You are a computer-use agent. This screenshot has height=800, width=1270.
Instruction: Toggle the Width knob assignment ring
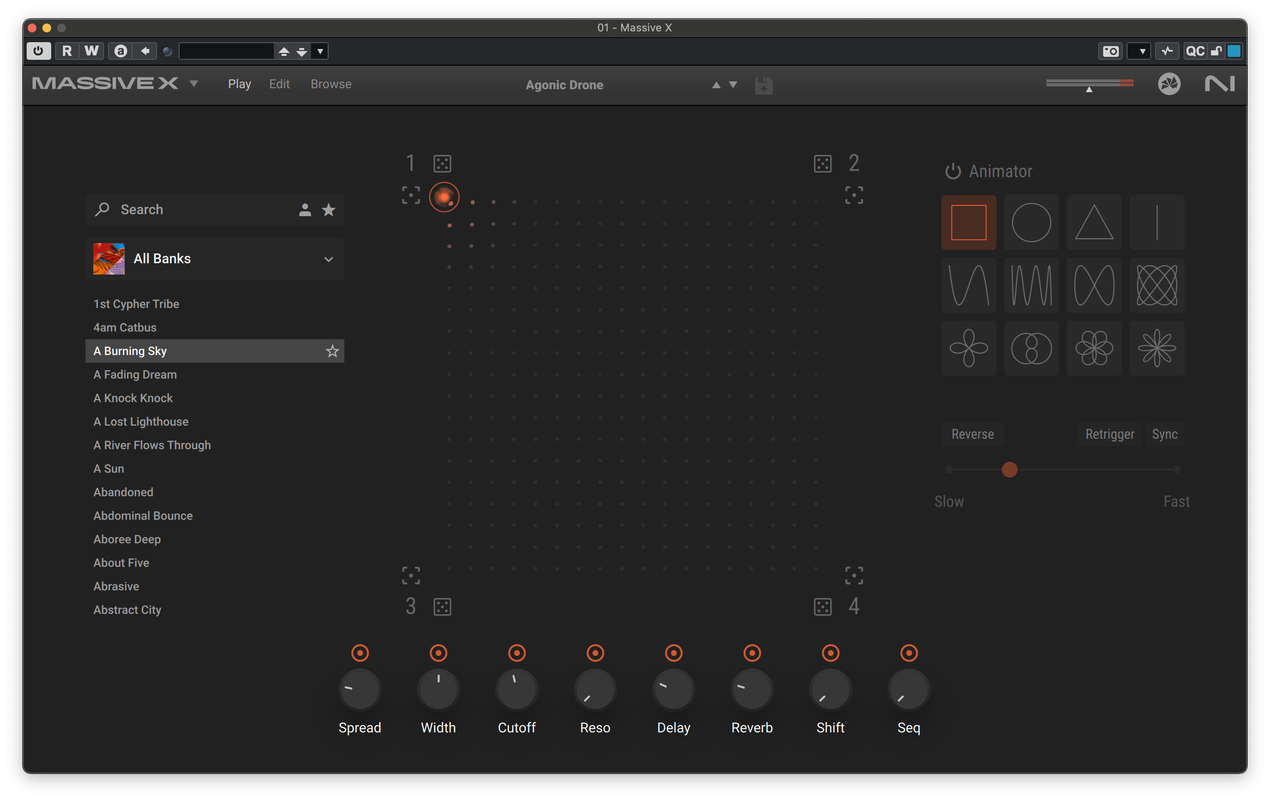pos(438,653)
